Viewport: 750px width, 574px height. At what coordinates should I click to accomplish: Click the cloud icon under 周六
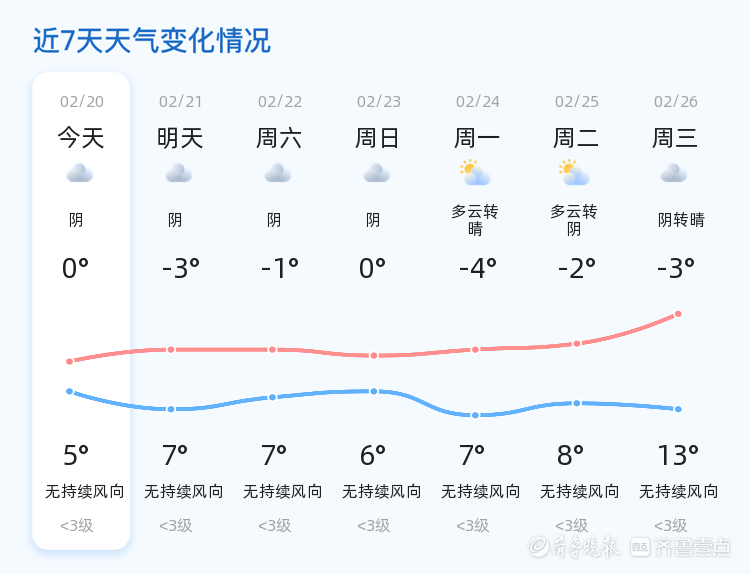tap(278, 173)
